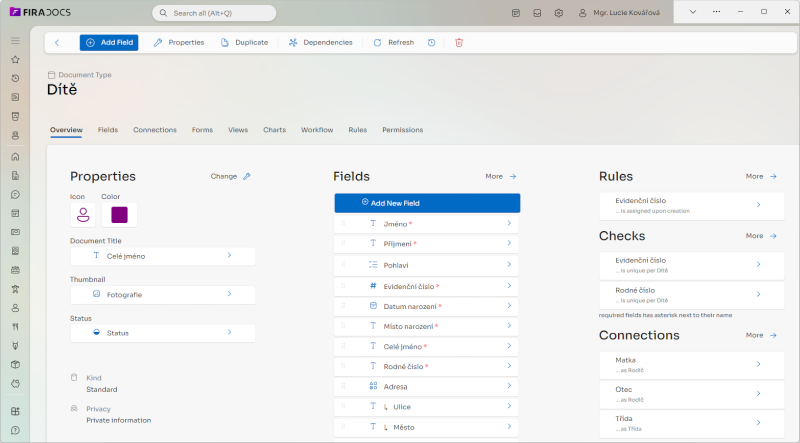
Task: Open the calendar icon in sidebar
Action: (x=15, y=213)
